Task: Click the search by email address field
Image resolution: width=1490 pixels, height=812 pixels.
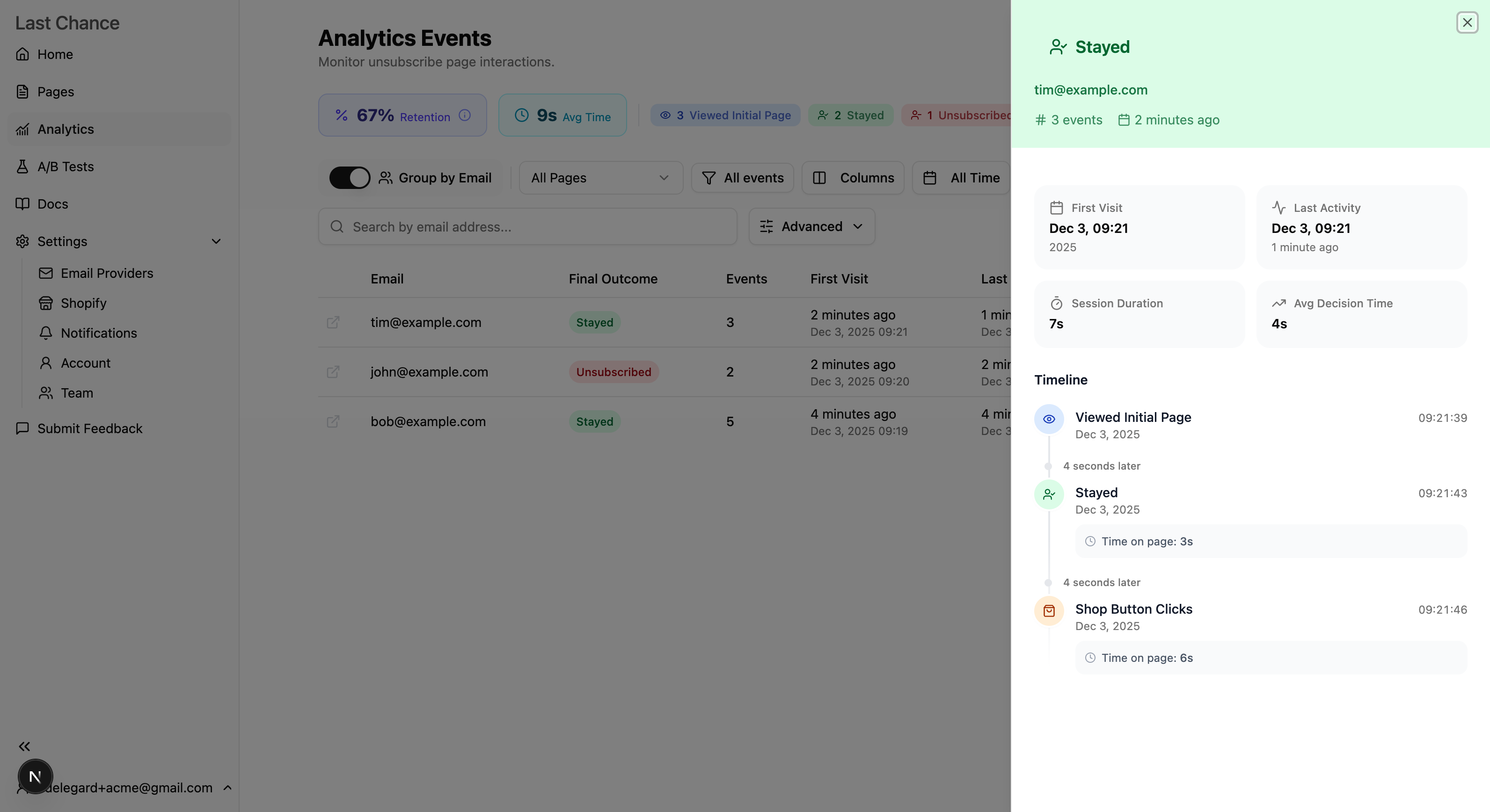Action: click(527, 227)
